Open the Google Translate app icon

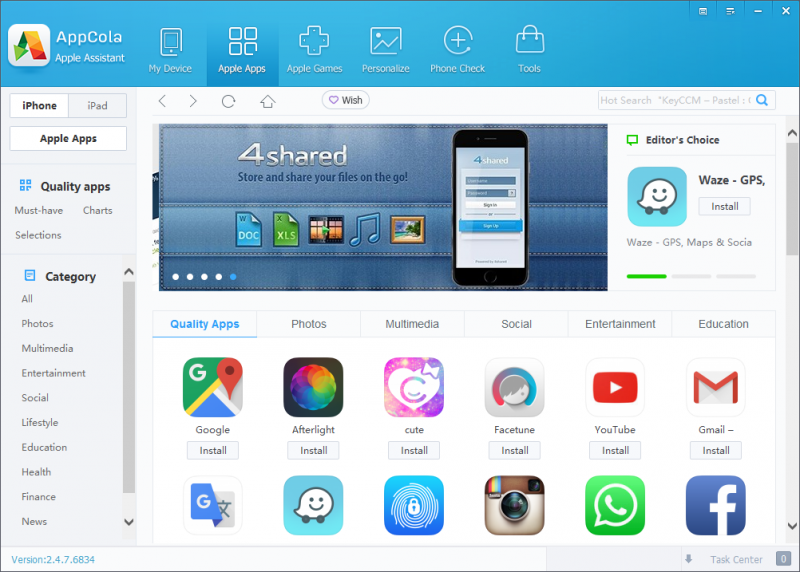(213, 505)
